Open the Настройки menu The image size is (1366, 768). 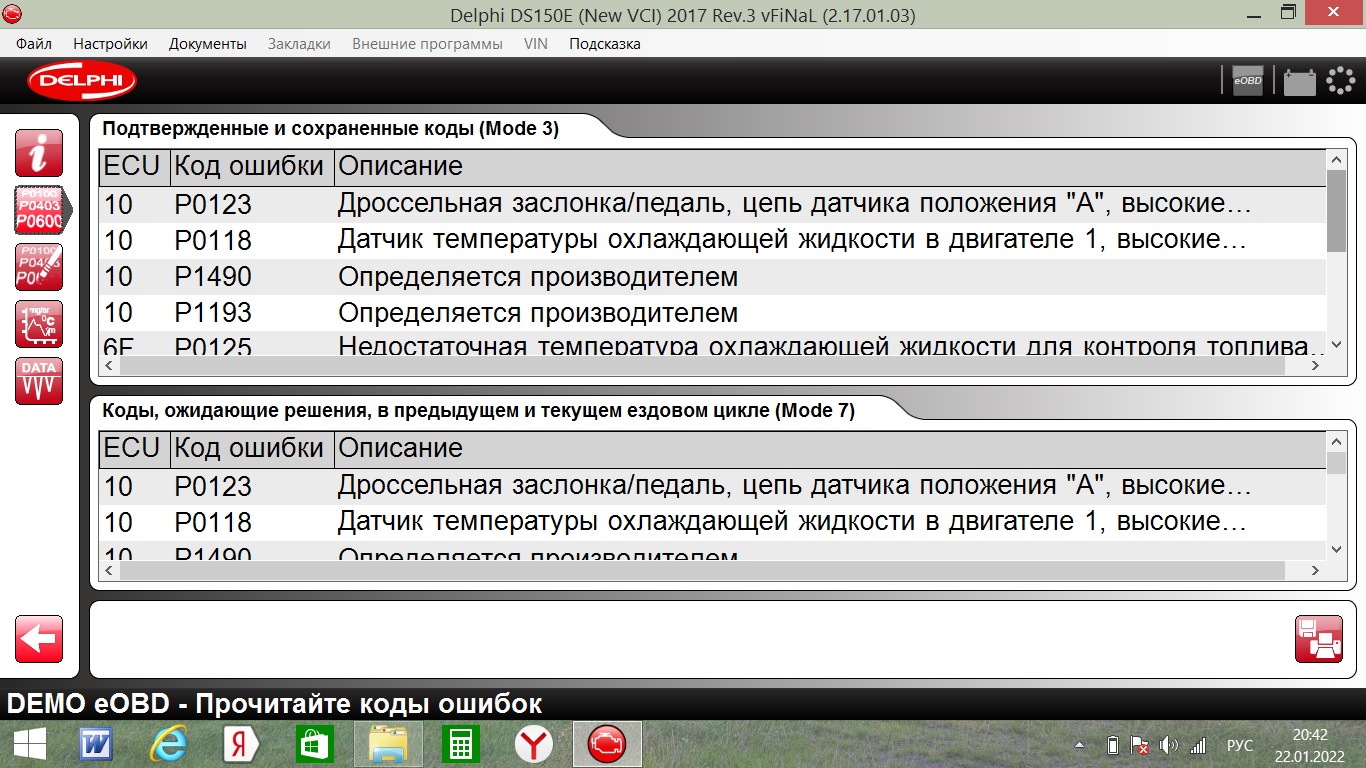(x=110, y=44)
